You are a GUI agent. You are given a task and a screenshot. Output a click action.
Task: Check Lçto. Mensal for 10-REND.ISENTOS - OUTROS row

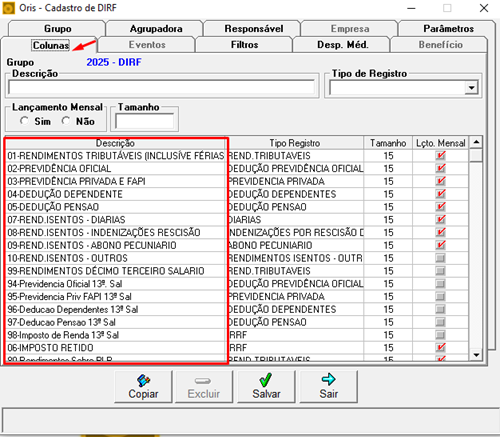click(441, 258)
